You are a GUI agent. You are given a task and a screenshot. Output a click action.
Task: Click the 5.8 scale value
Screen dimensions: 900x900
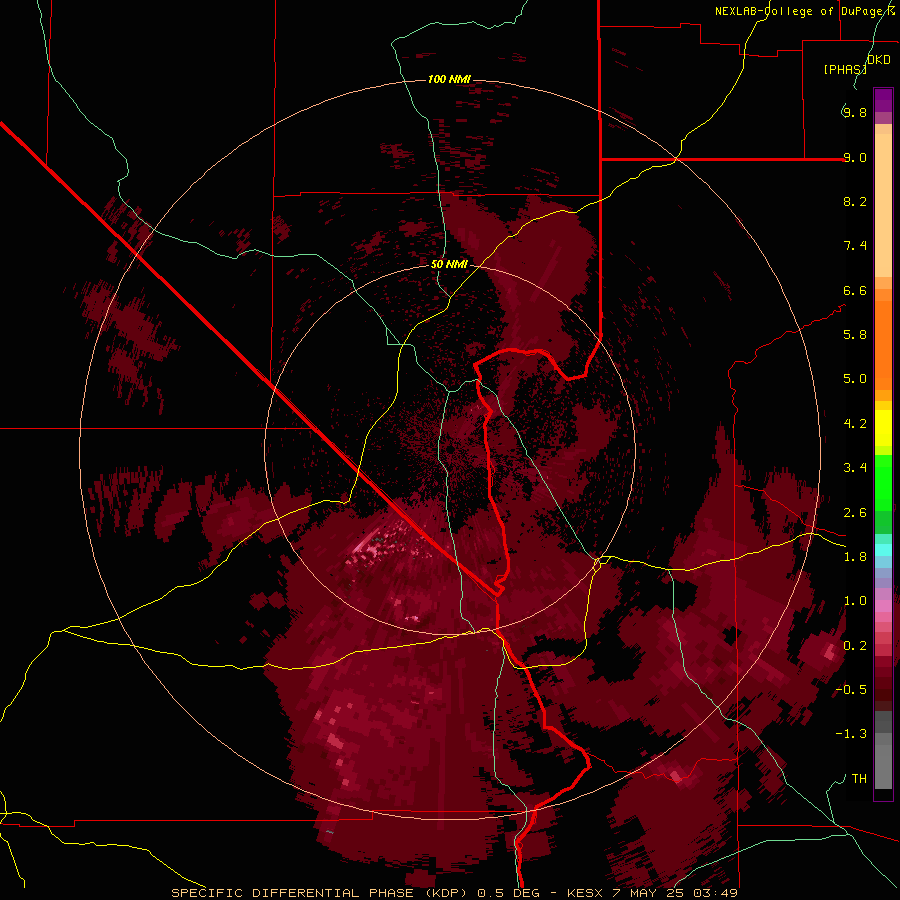tap(855, 335)
